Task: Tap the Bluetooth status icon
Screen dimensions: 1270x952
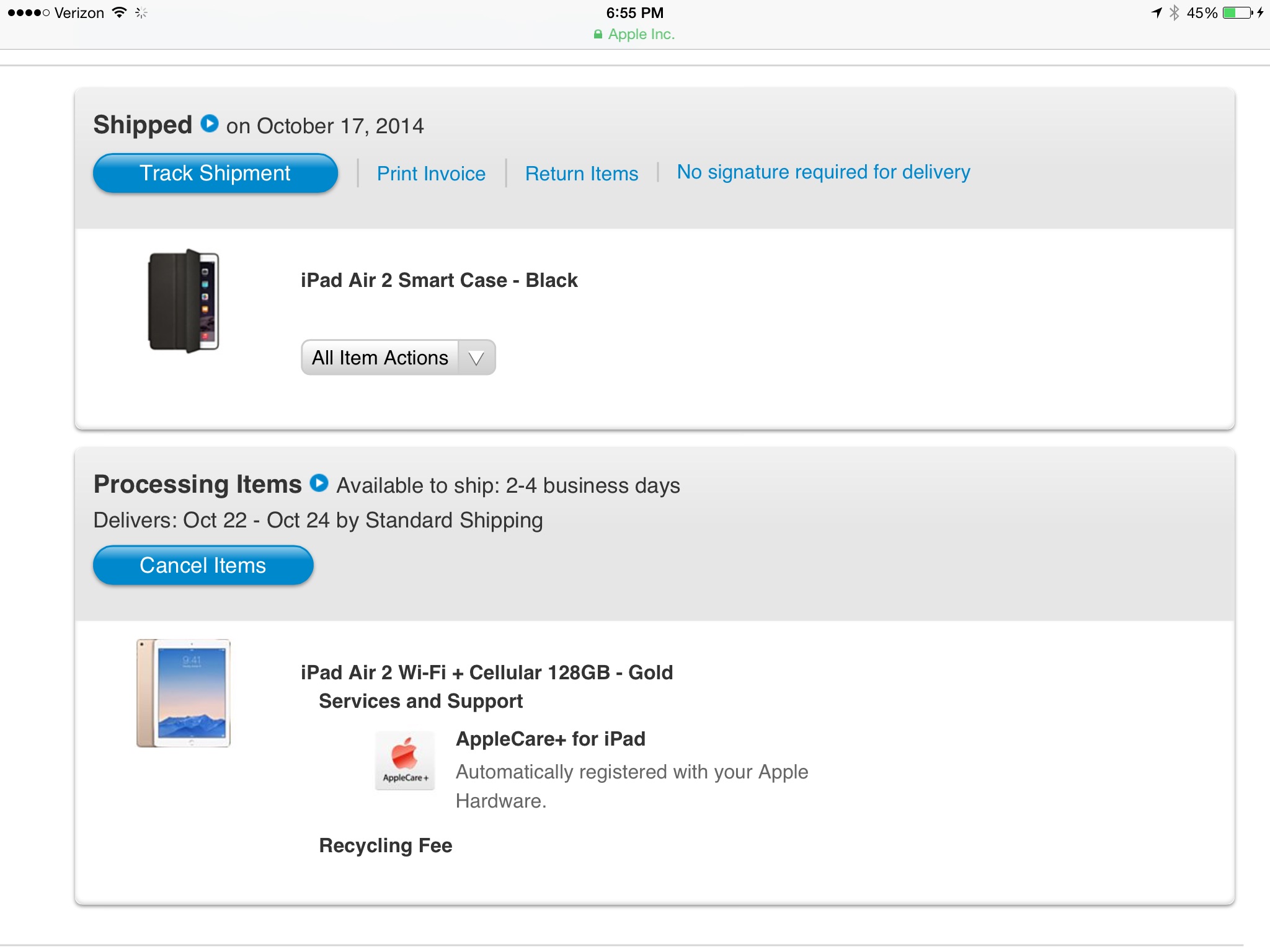Action: tap(1174, 12)
